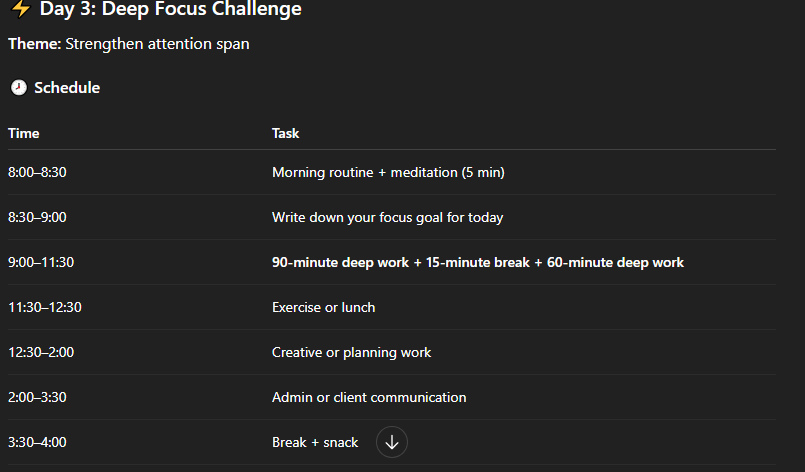Image resolution: width=805 pixels, height=472 pixels.
Task: Click the "Schedule" section heading
Action: 67,88
